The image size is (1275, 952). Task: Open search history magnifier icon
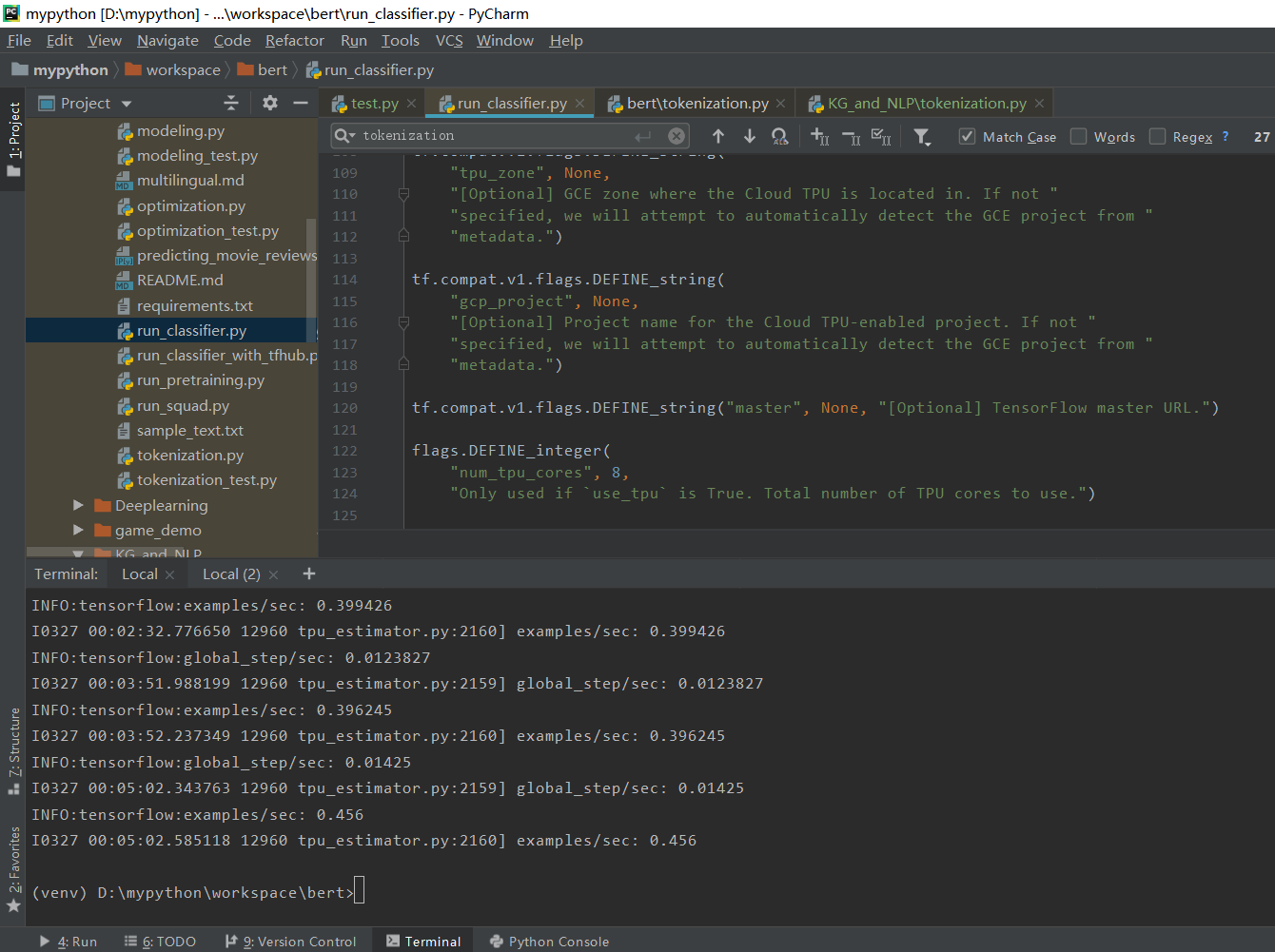point(344,135)
